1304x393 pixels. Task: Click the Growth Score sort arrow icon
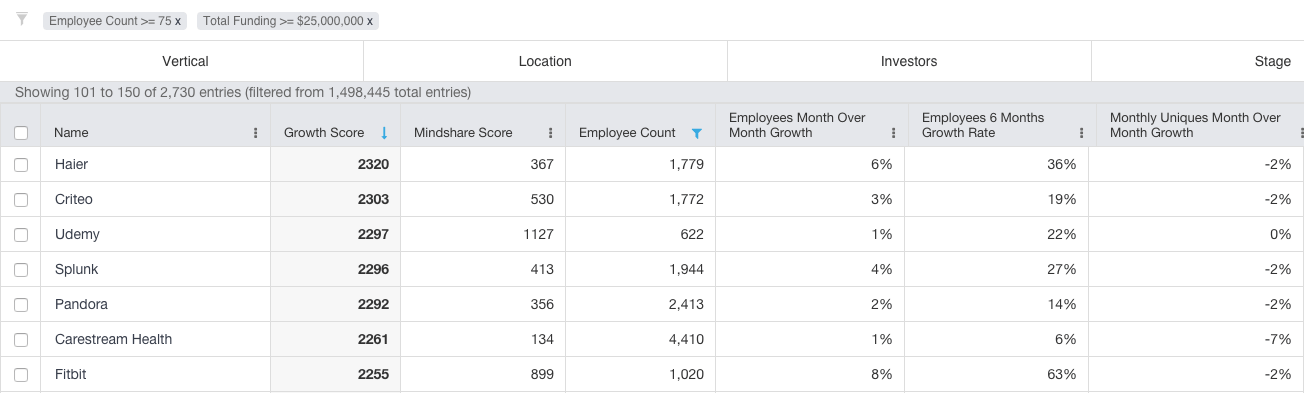click(384, 133)
